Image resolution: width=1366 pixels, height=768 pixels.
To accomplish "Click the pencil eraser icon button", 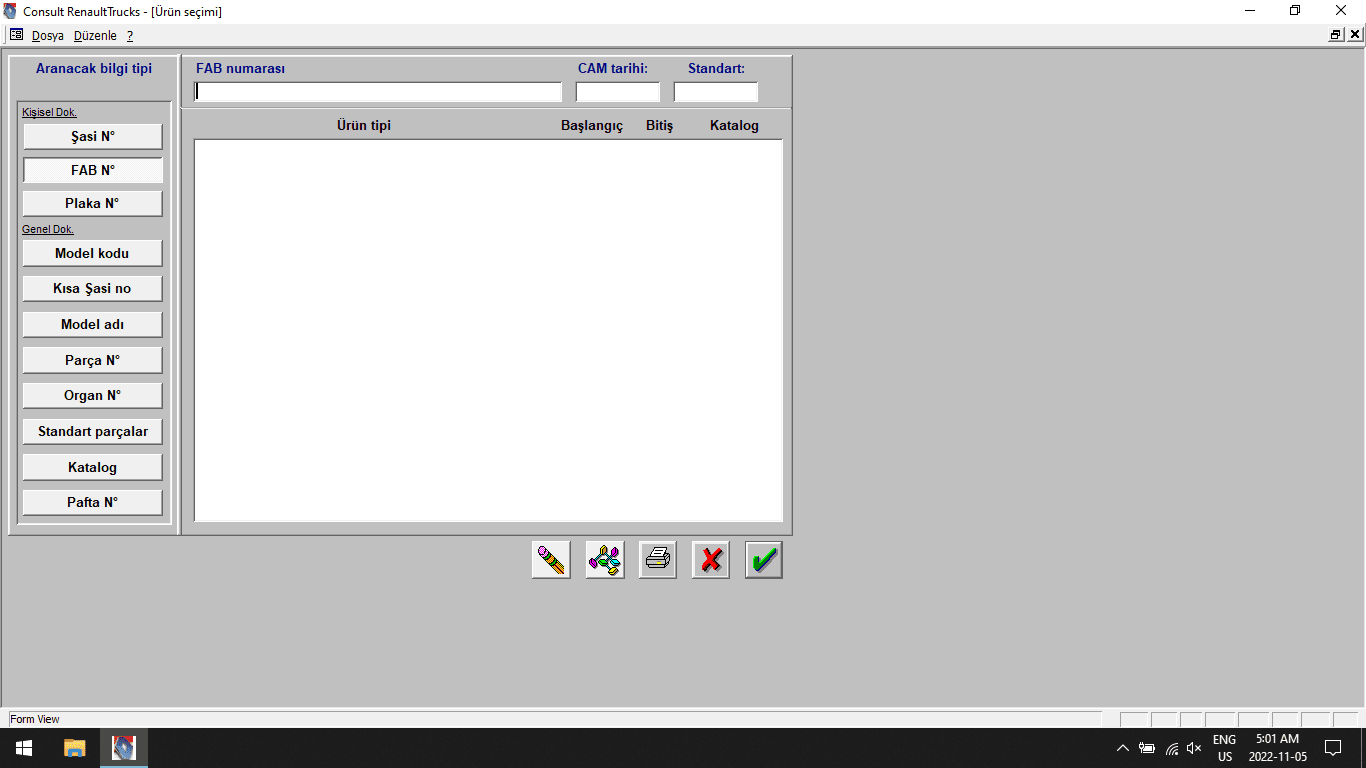I will click(x=551, y=560).
